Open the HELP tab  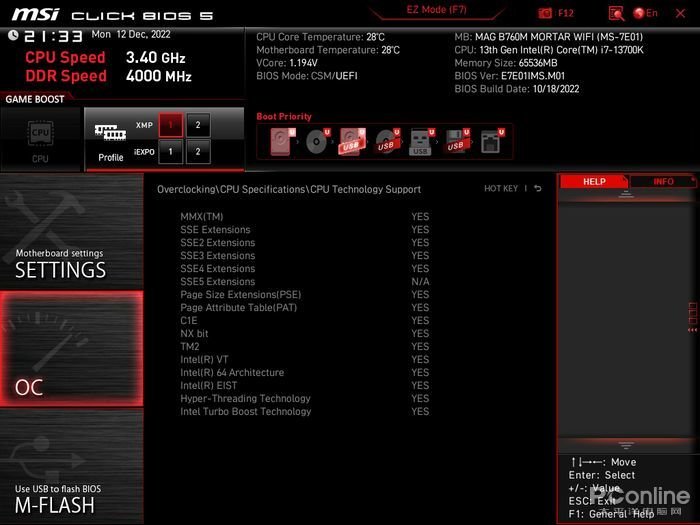click(x=594, y=181)
